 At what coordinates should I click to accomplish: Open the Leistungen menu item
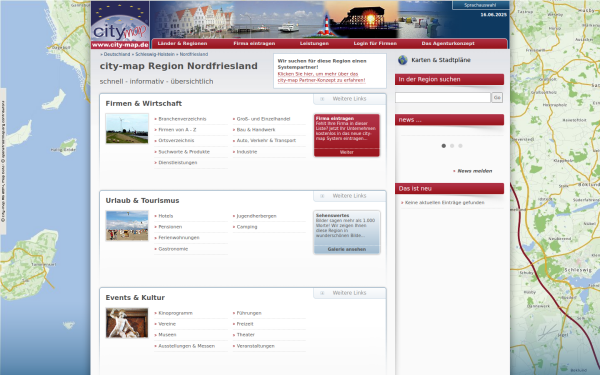(x=314, y=44)
